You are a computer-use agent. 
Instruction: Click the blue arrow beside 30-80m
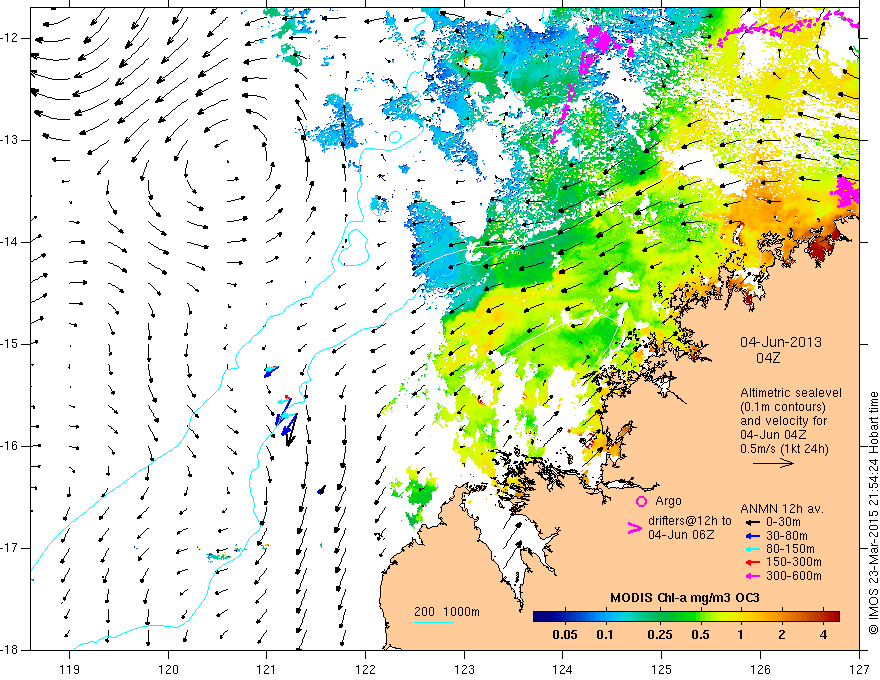pyautogui.click(x=753, y=536)
